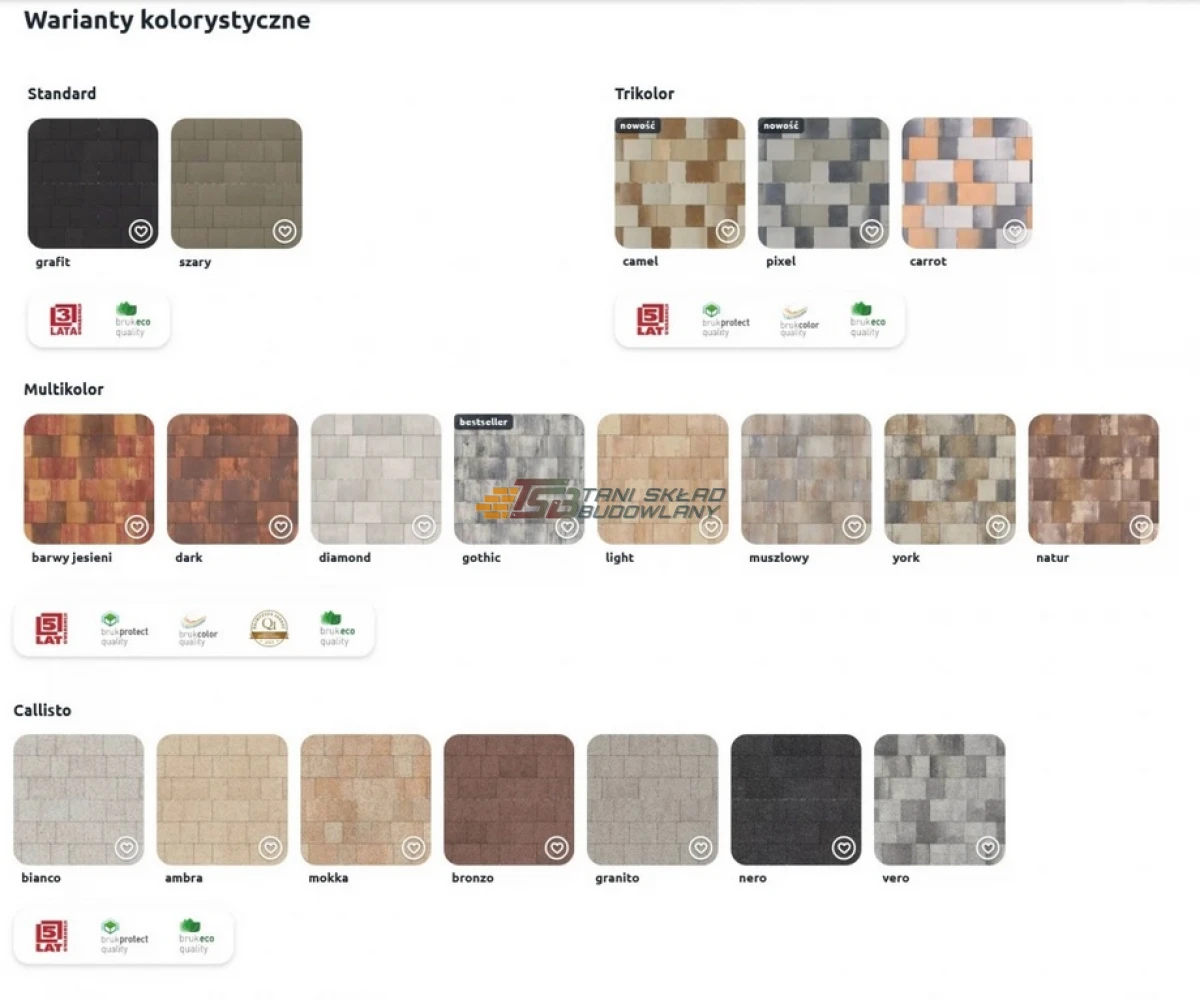
Task: Click the gold Q quality medal badge
Action: [x=268, y=628]
